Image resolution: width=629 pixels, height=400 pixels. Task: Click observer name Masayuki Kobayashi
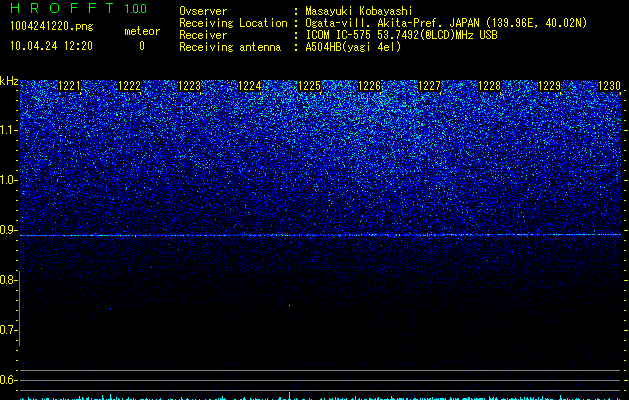pos(359,11)
